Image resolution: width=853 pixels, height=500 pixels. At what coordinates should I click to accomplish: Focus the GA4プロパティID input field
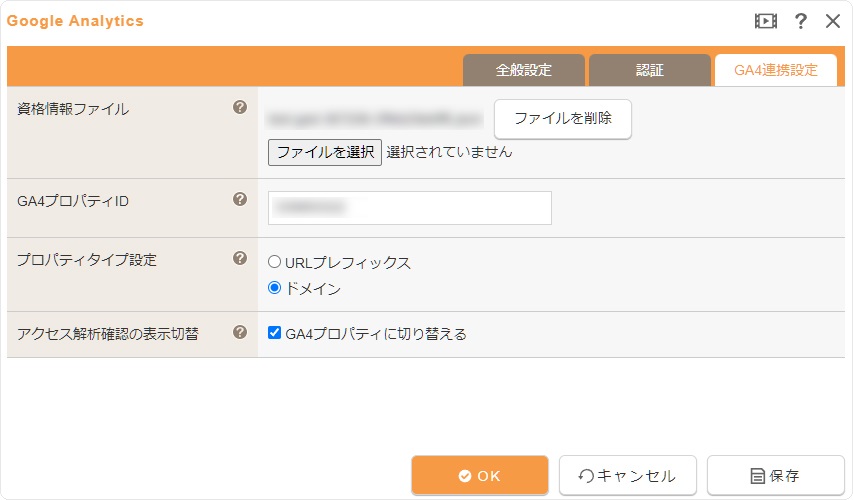pyautogui.click(x=410, y=208)
